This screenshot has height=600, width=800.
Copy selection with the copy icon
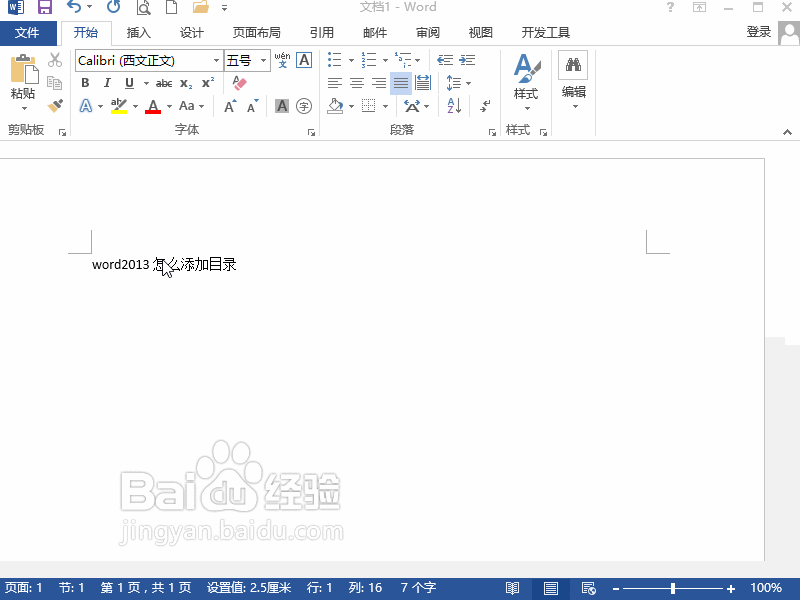coord(55,83)
